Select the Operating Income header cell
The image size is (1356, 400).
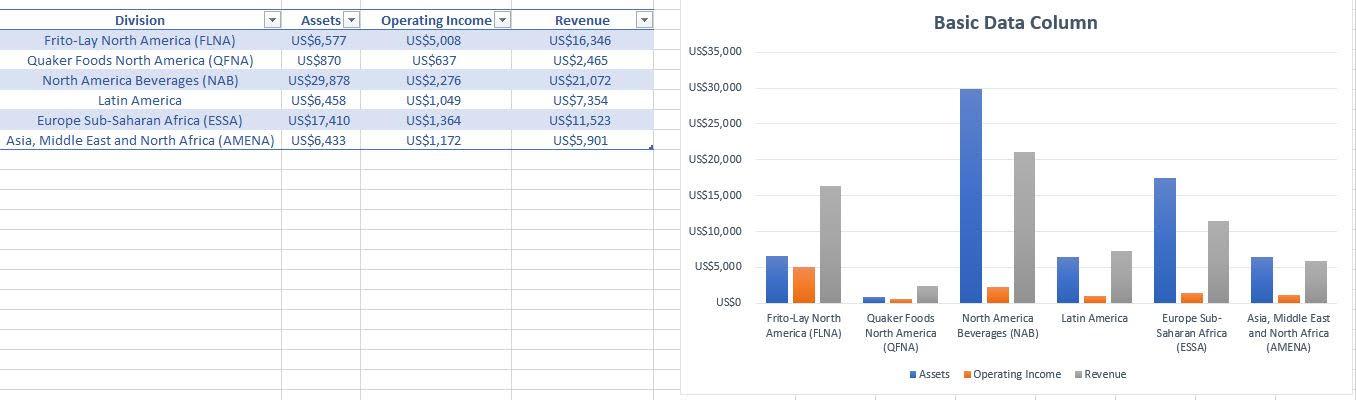436,20
